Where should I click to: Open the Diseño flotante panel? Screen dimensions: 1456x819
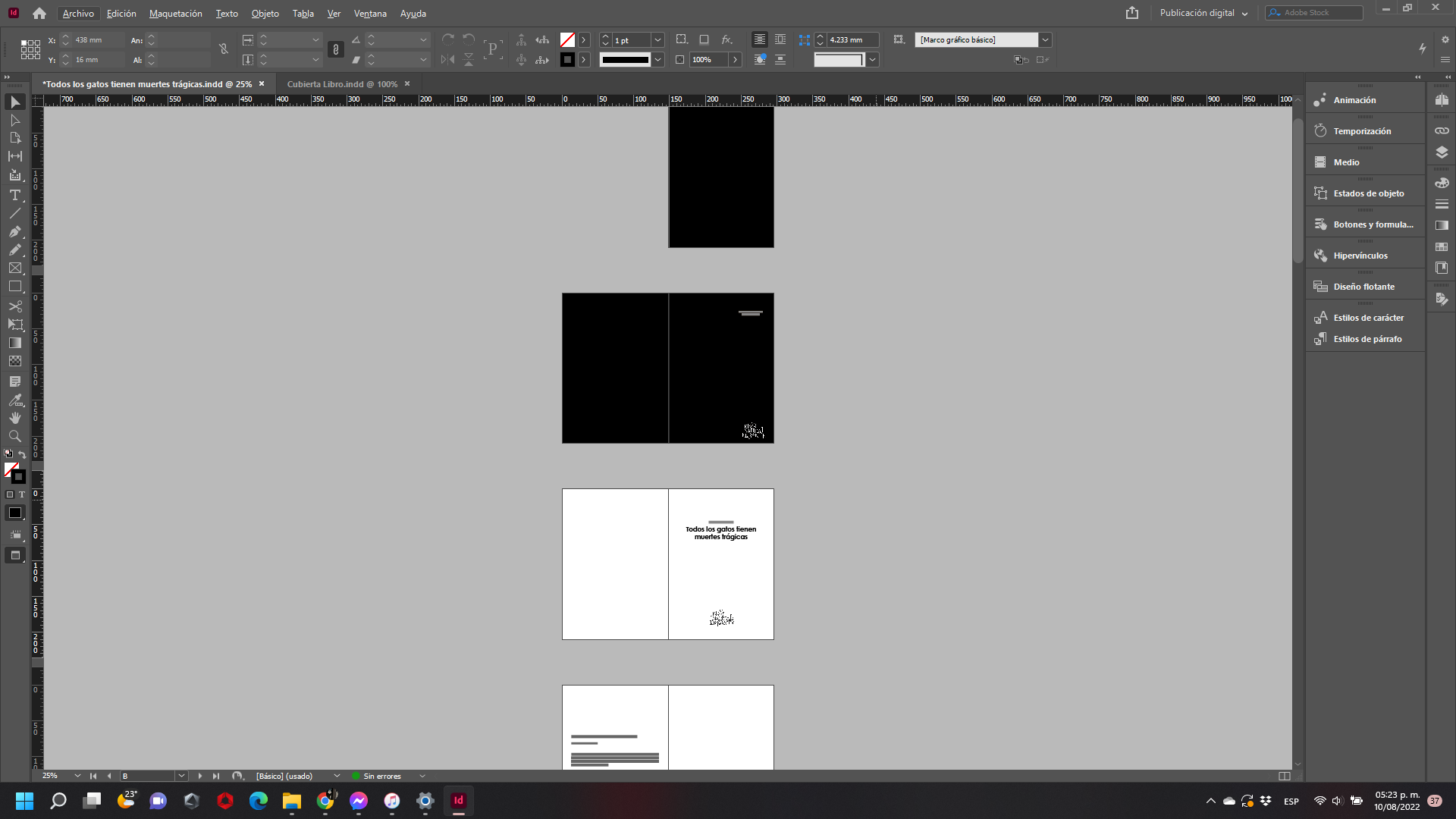[x=1363, y=287]
